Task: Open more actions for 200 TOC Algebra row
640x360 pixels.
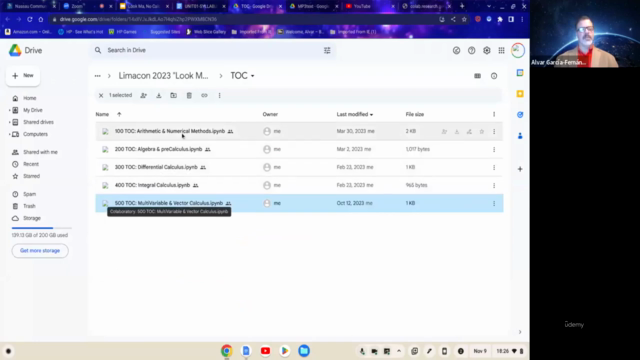Action: pos(494,149)
